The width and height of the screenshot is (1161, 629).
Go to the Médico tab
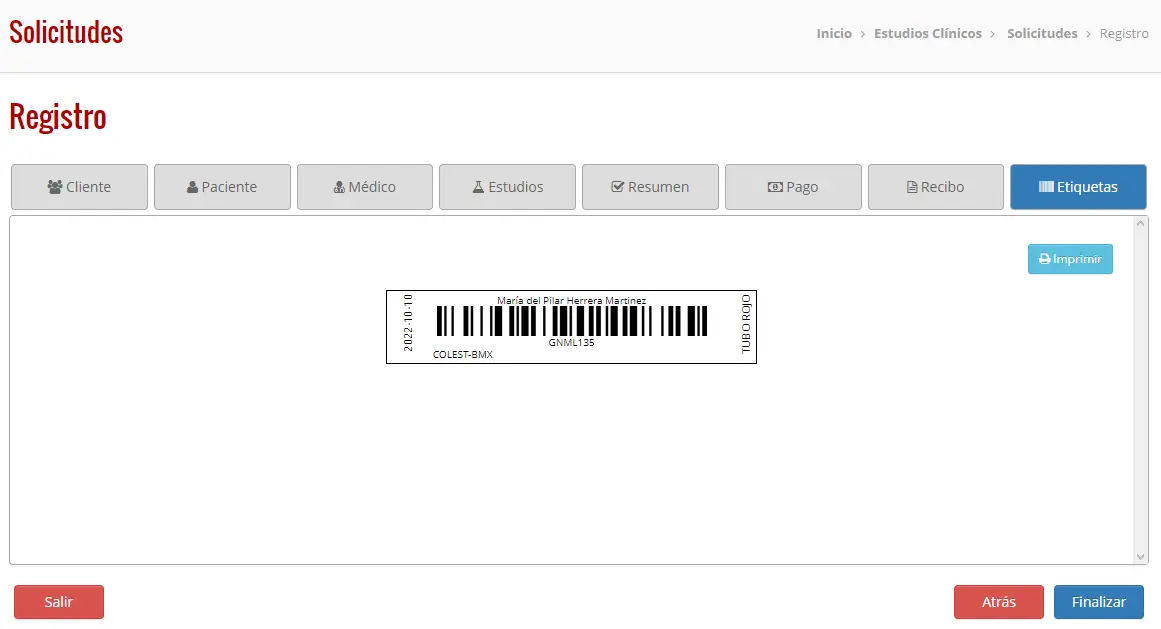point(365,187)
